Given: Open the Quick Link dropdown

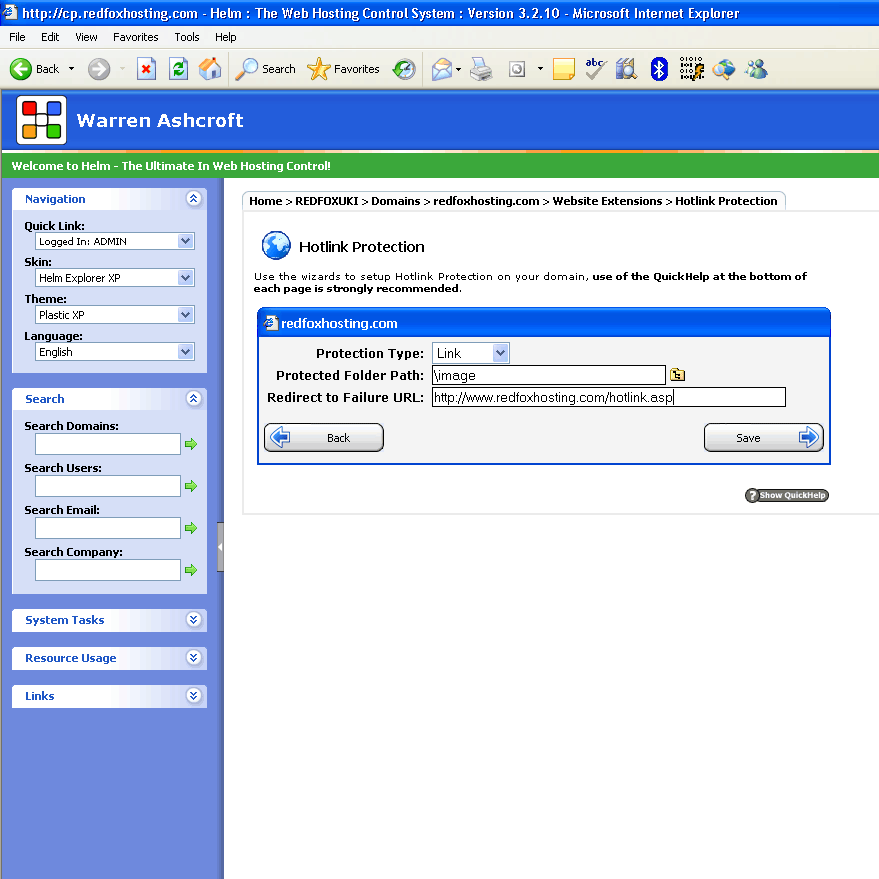Looking at the screenshot, I should 114,241.
